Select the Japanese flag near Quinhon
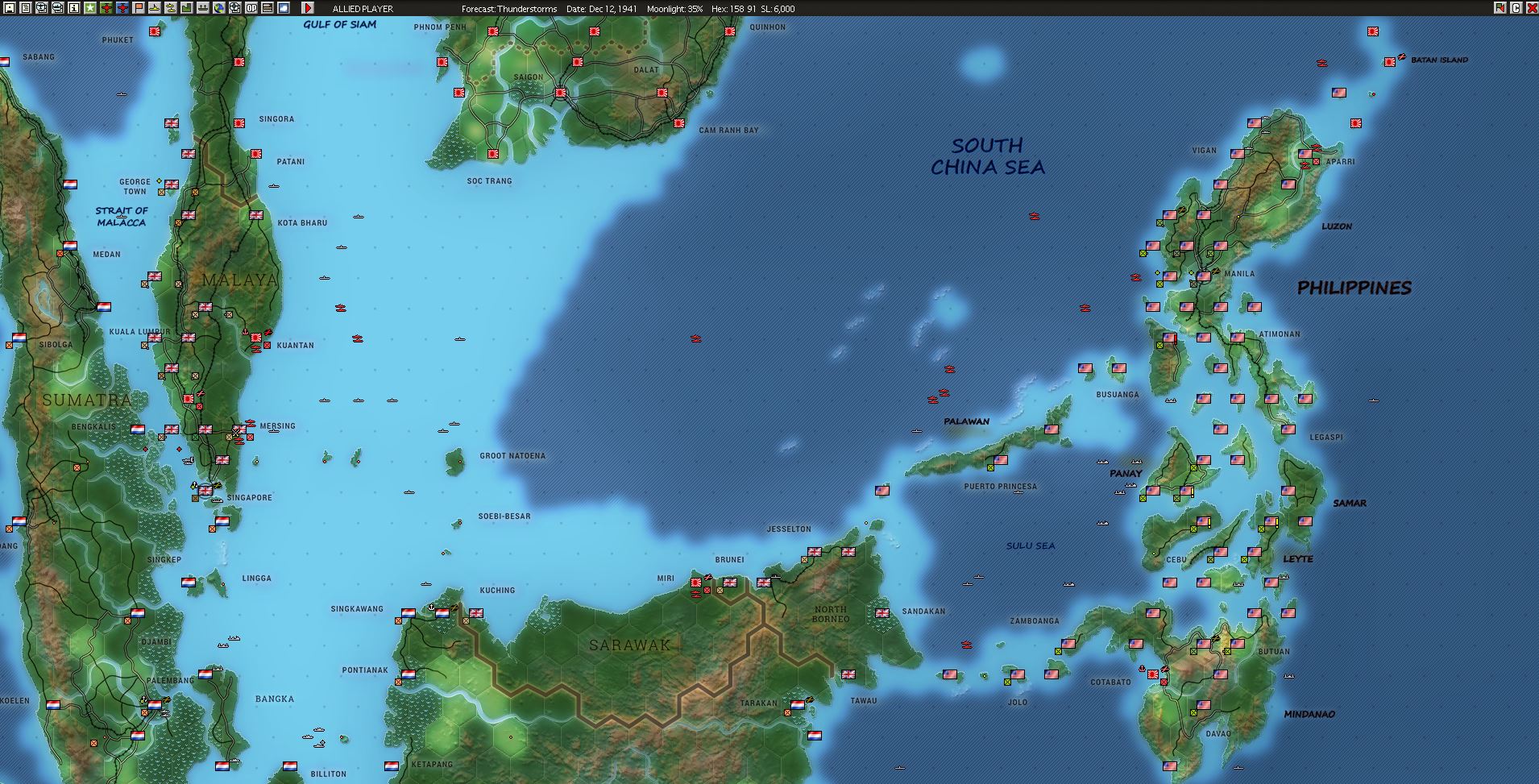This screenshot has width=1539, height=784. click(x=730, y=31)
